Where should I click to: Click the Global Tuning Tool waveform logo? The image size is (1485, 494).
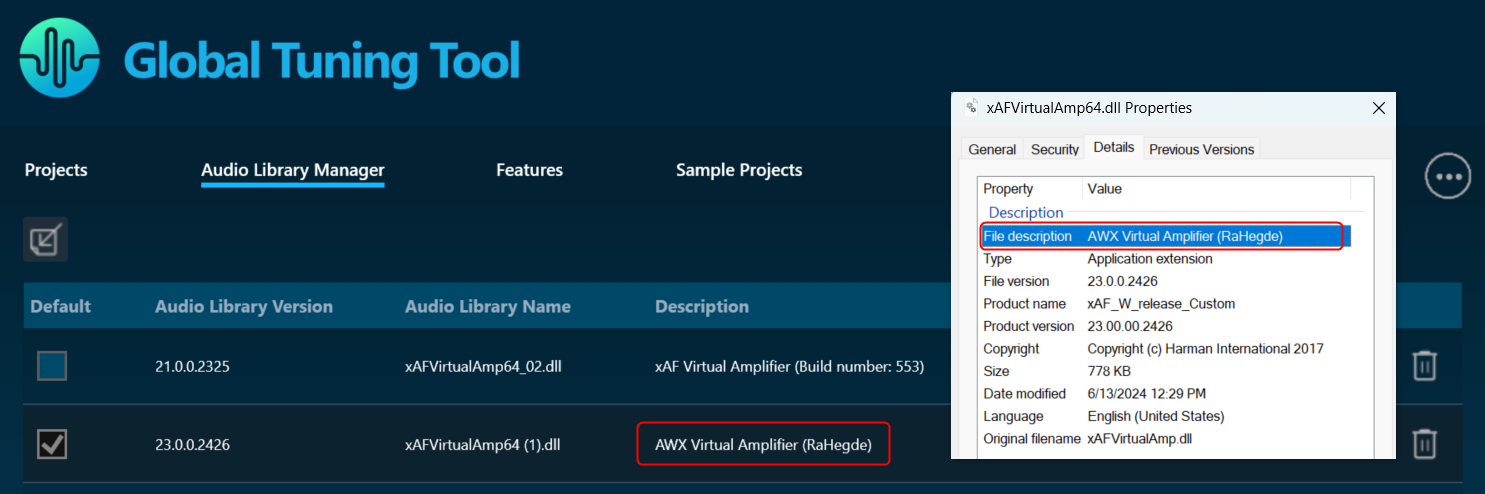pos(59,58)
